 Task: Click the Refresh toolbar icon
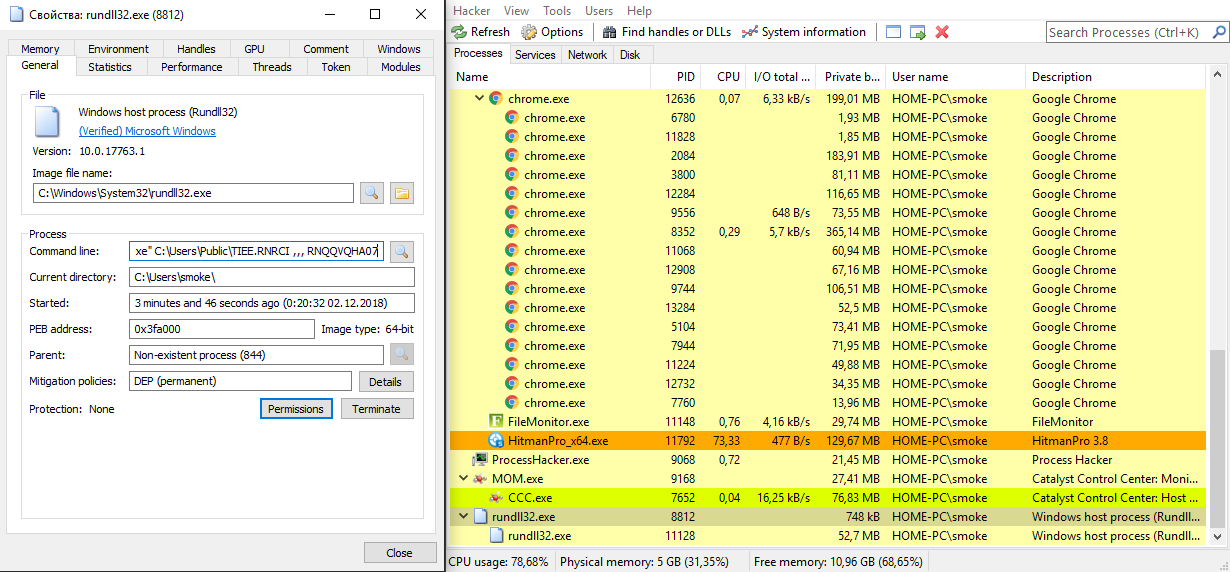pyautogui.click(x=460, y=32)
